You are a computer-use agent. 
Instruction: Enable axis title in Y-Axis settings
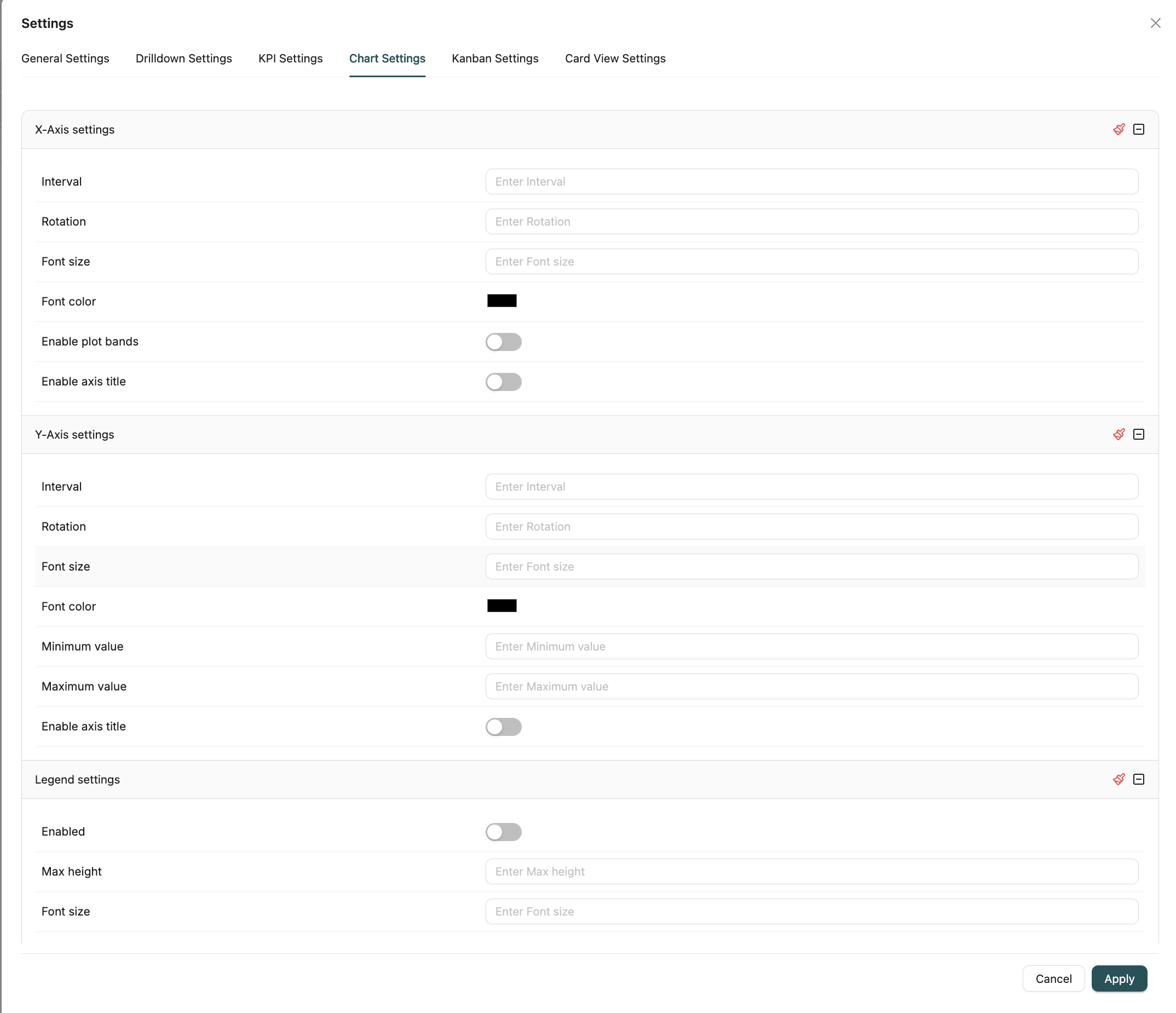tap(503, 727)
